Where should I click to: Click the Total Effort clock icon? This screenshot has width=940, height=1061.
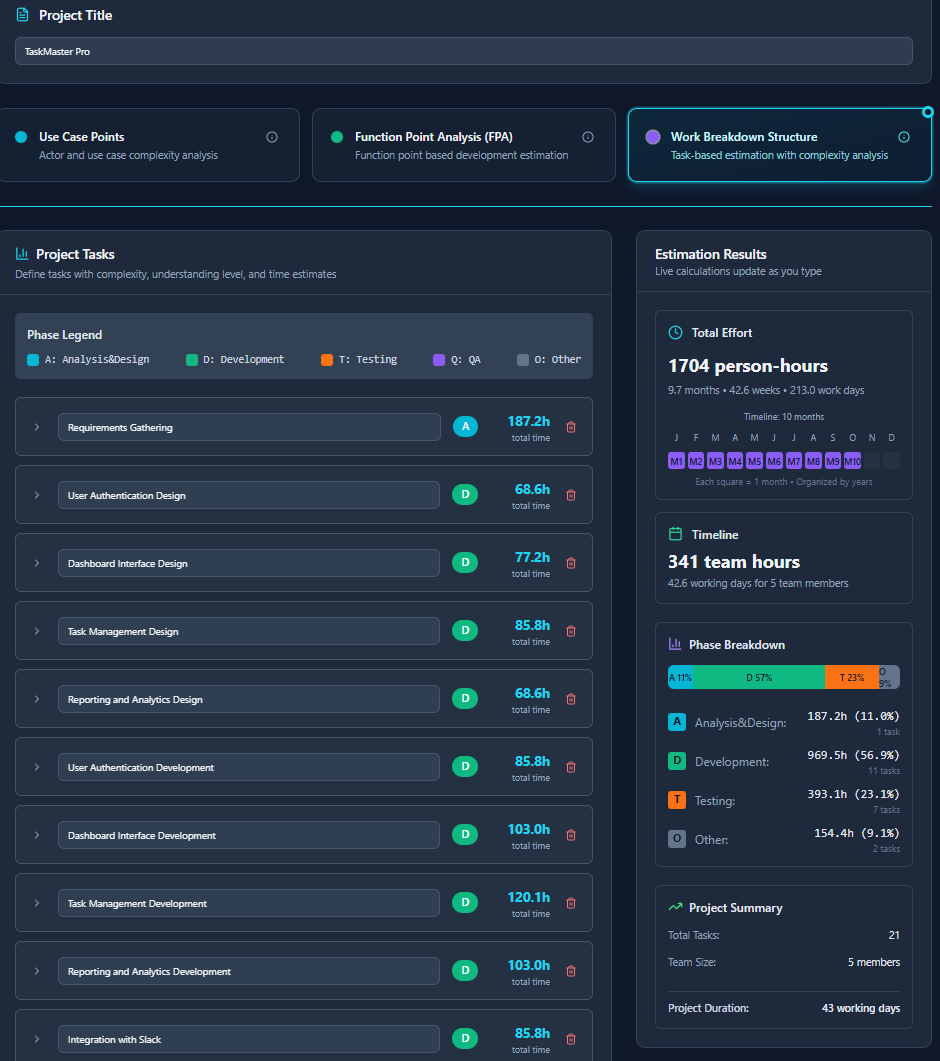click(x=675, y=332)
